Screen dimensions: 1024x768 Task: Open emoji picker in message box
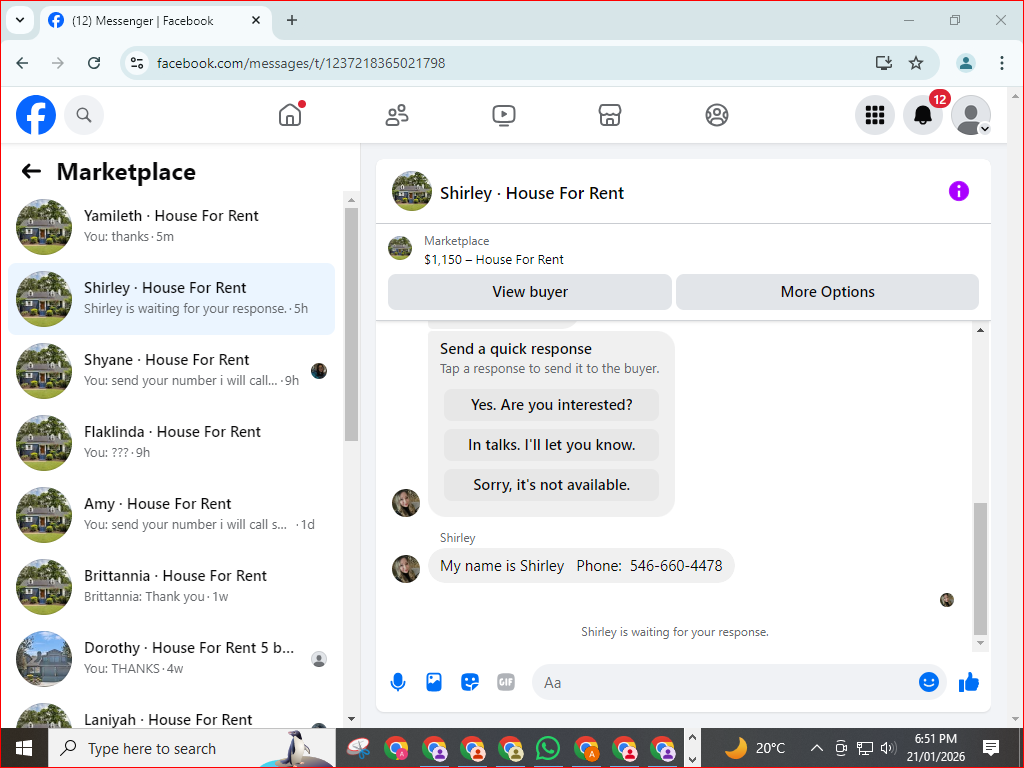pos(929,682)
